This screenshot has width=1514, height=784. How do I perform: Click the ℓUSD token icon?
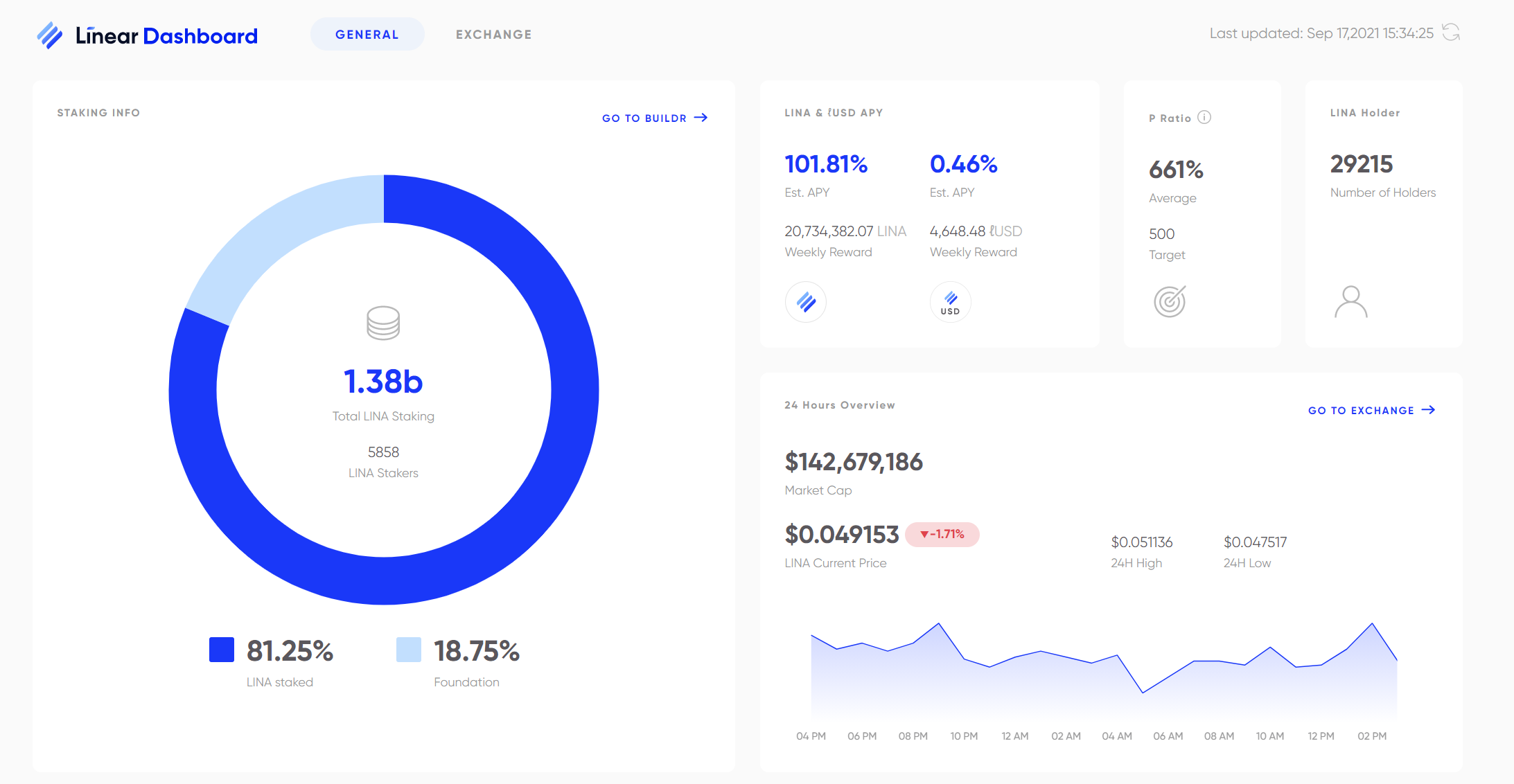tap(950, 302)
